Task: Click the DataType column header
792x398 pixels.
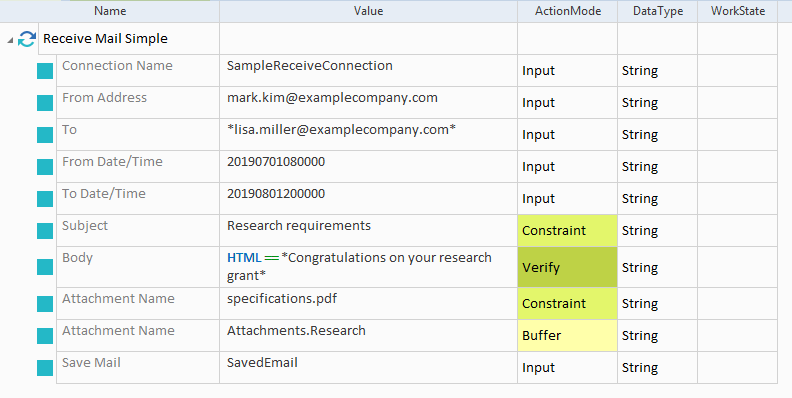Action: 658,11
